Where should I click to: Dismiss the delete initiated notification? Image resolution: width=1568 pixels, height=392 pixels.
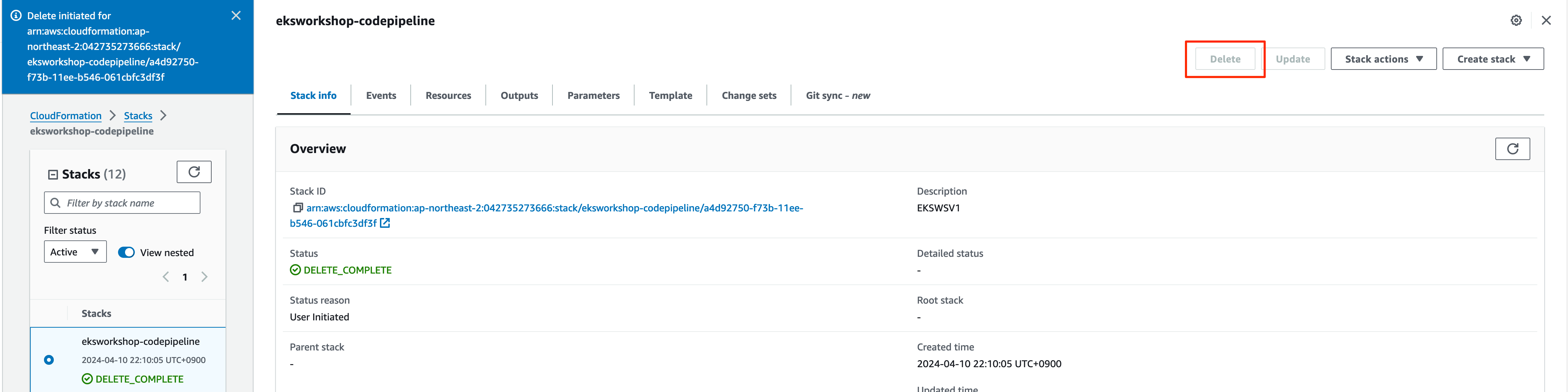point(236,15)
